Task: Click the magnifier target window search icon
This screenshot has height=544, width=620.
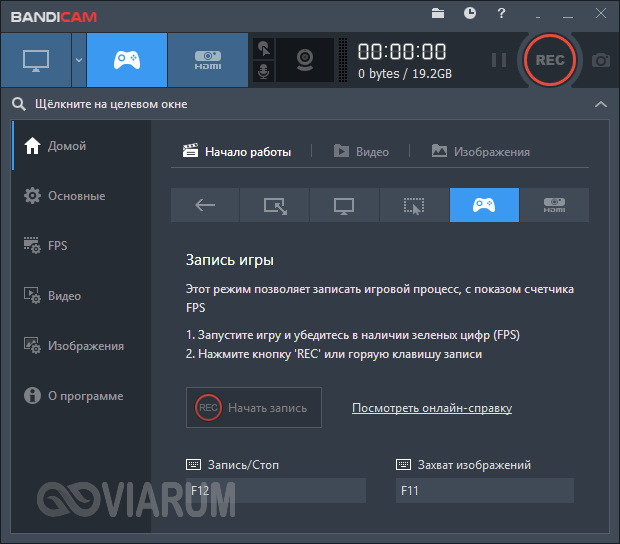Action: pyautogui.click(x=19, y=104)
